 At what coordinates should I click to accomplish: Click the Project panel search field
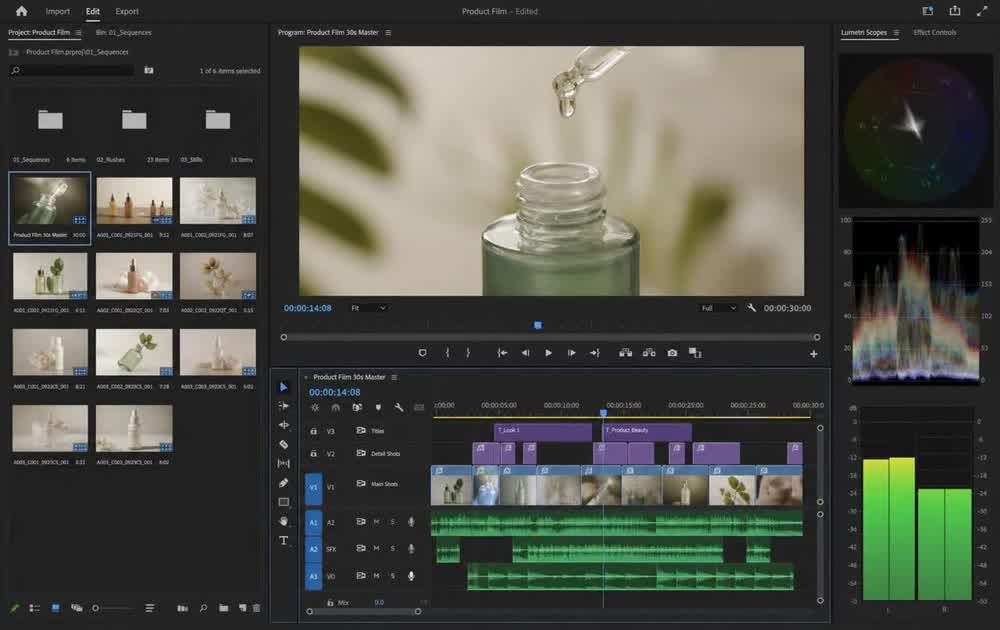coord(71,70)
